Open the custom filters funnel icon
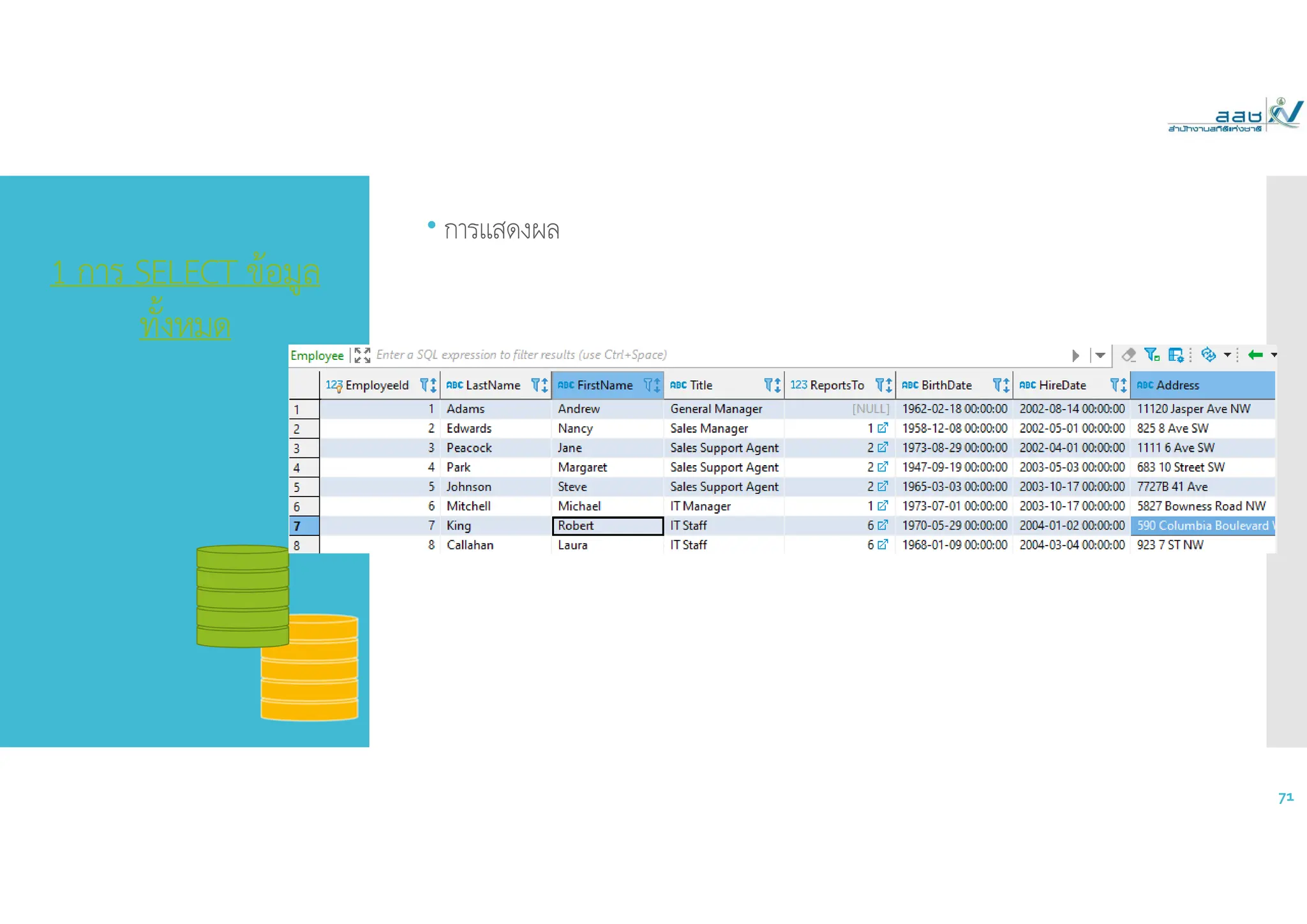This screenshot has width=1307, height=924. click(x=1152, y=355)
